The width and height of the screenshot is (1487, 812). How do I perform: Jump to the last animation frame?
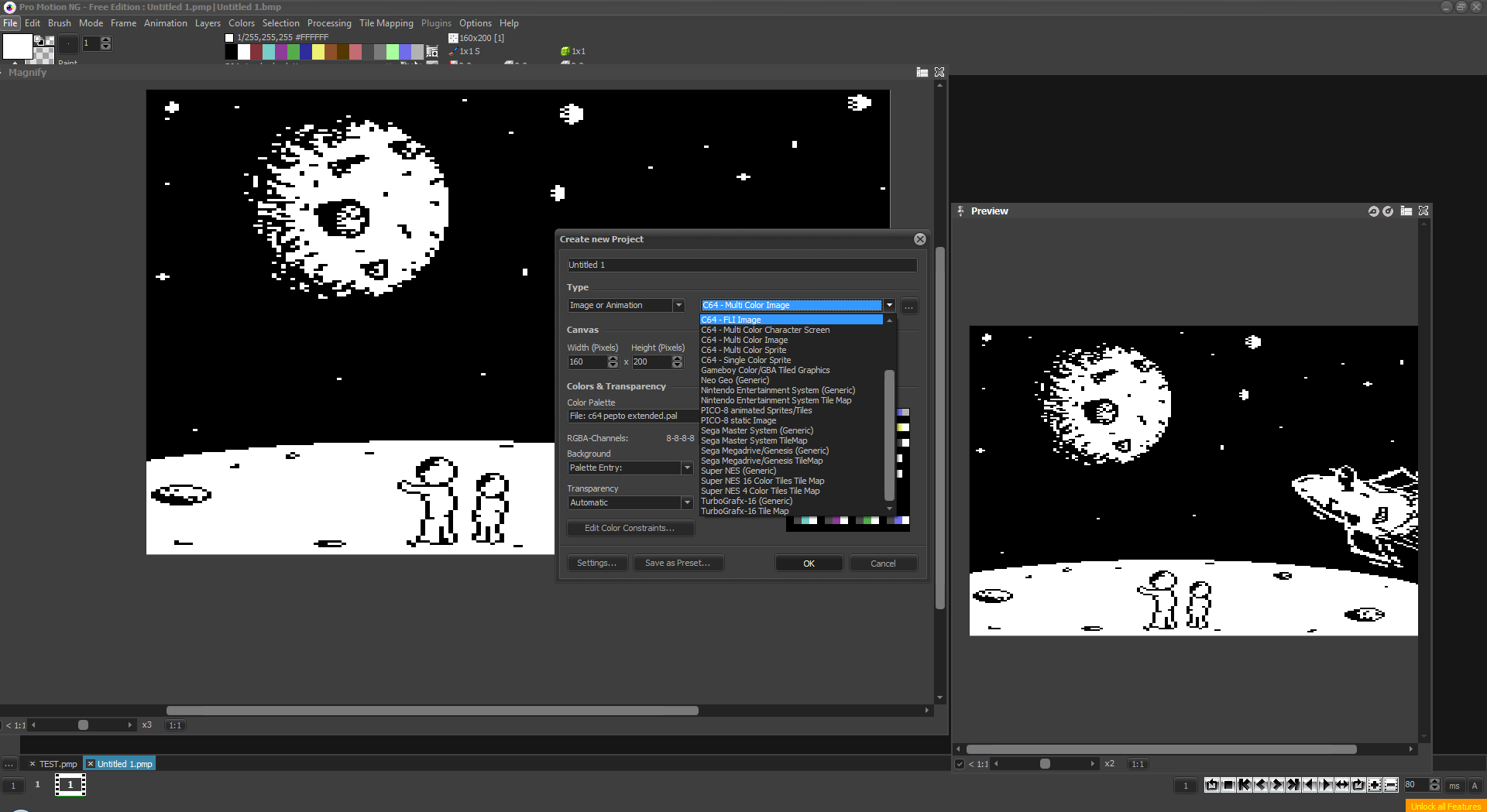point(1293,785)
